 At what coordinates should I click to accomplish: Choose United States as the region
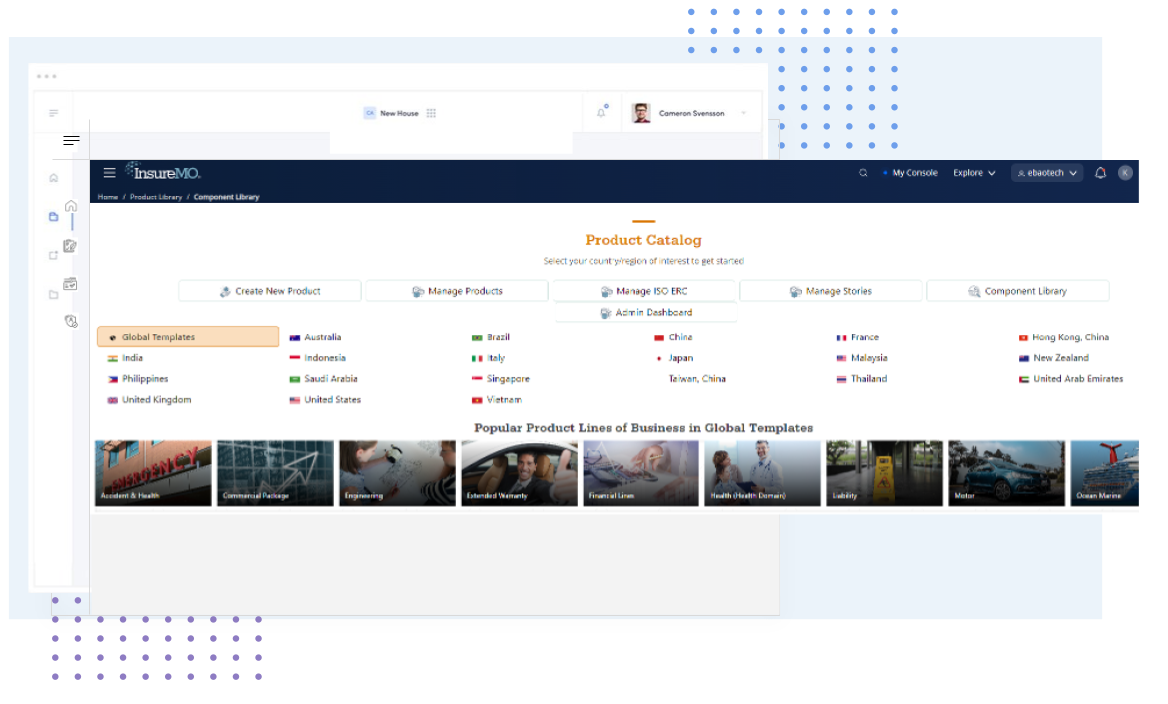[333, 399]
